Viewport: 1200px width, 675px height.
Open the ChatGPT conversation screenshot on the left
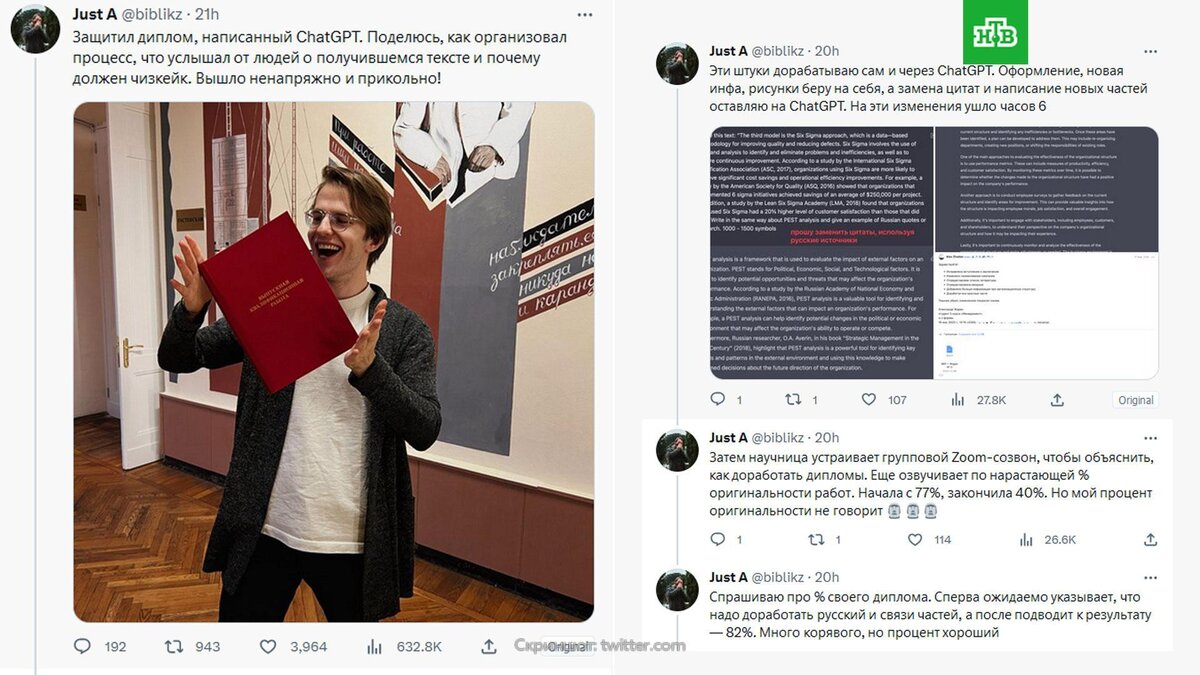point(821,253)
